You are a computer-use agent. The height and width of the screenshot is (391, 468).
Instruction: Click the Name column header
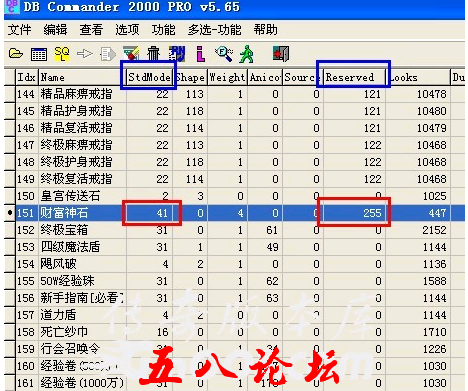coord(82,77)
